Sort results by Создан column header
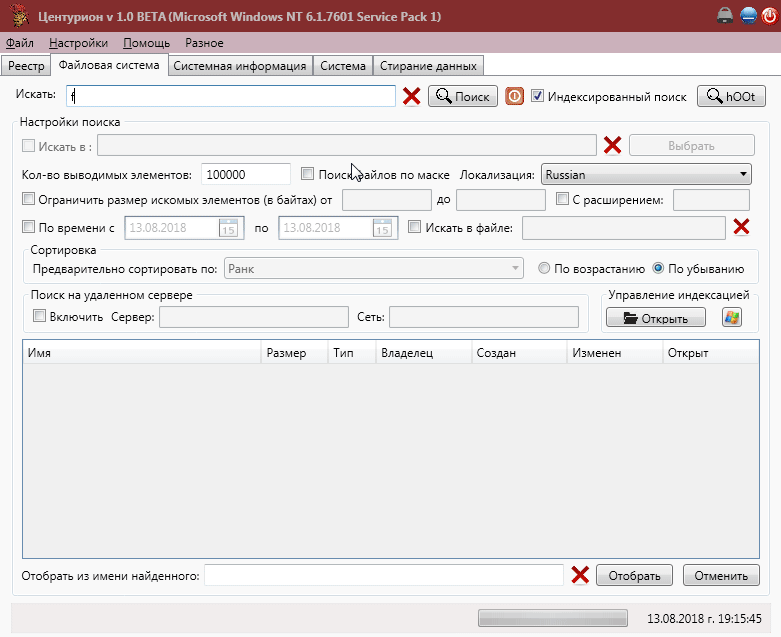Image resolution: width=781 pixels, height=637 pixels. 519,353
